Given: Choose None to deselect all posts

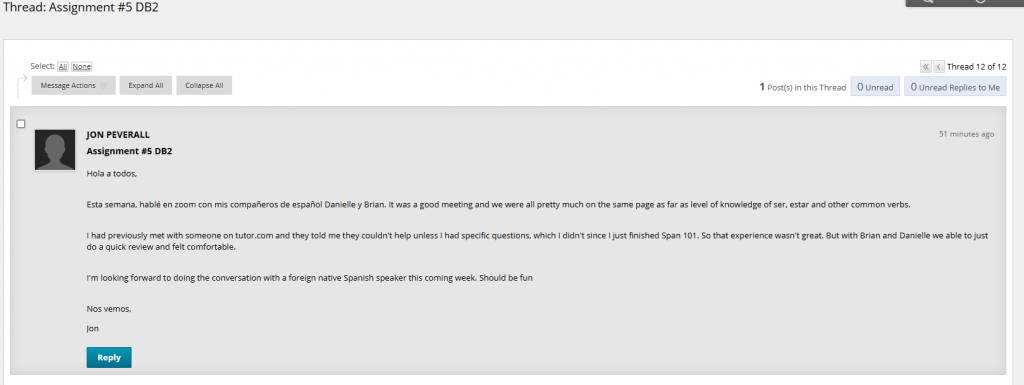Looking at the screenshot, I should 82,67.
